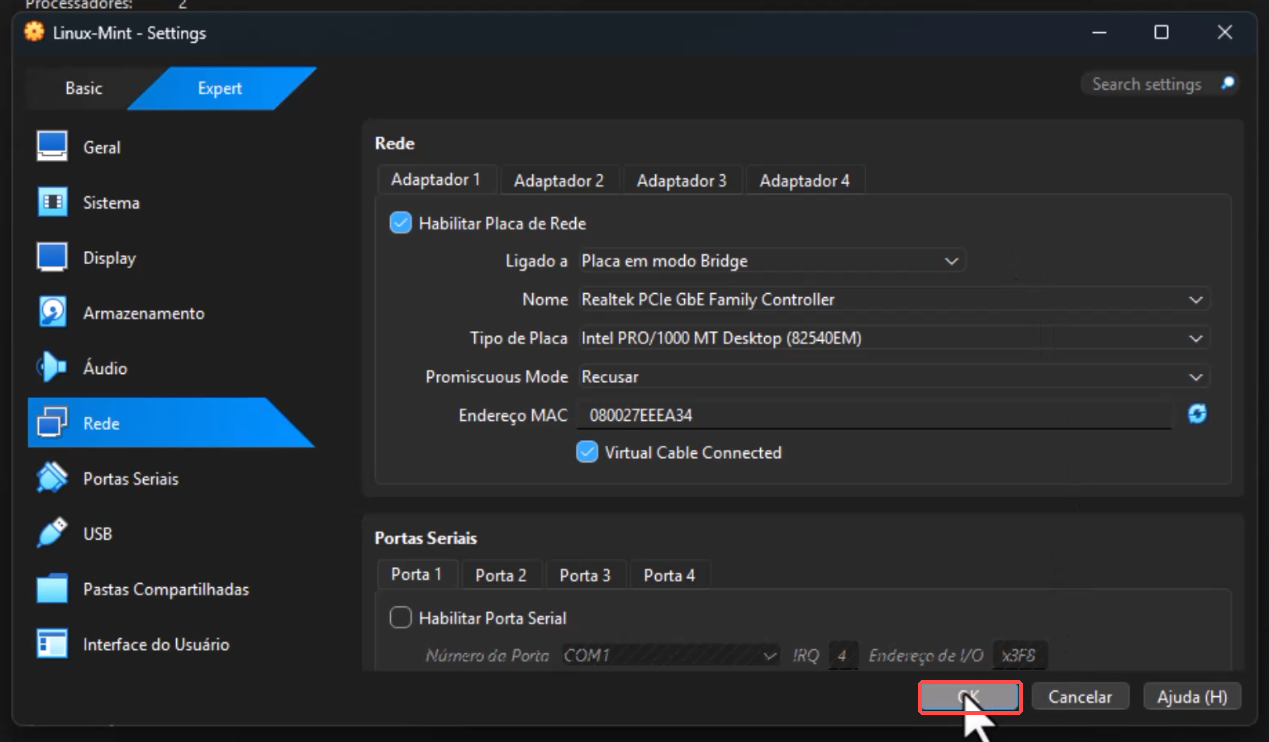
Task: Open the Tipo de Placa dropdown
Action: pos(893,338)
